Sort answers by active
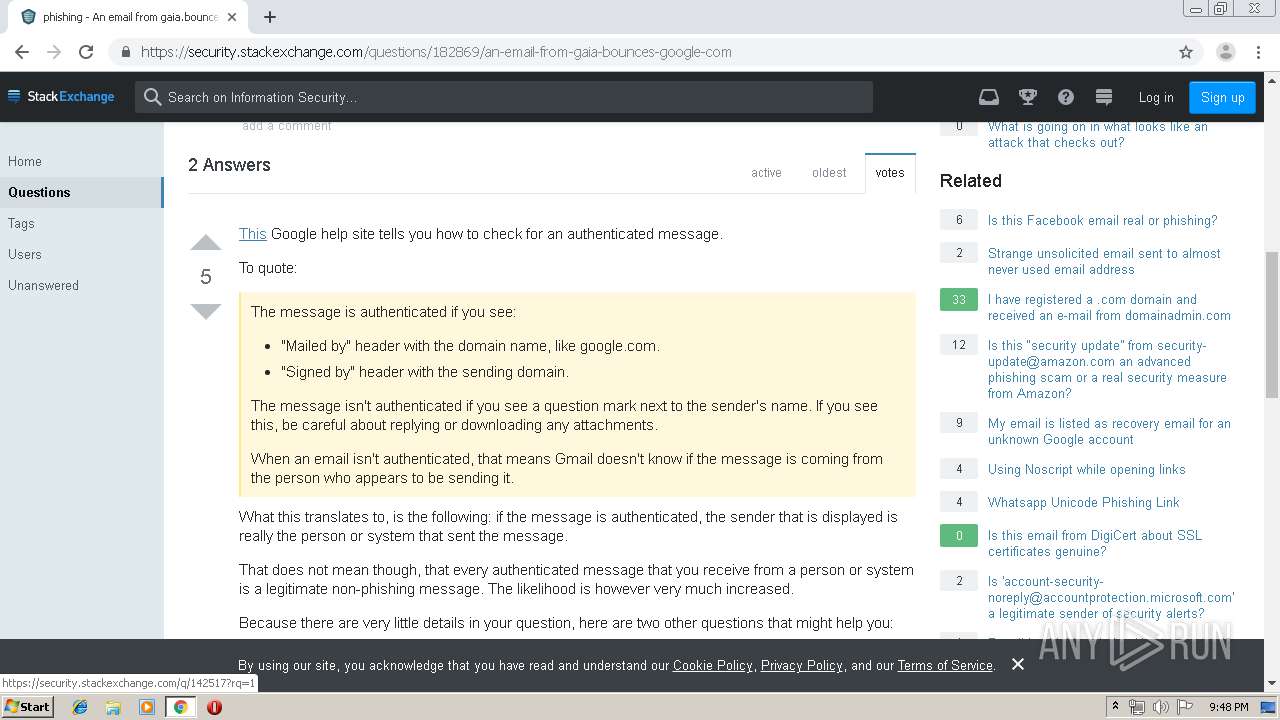 [x=766, y=173]
